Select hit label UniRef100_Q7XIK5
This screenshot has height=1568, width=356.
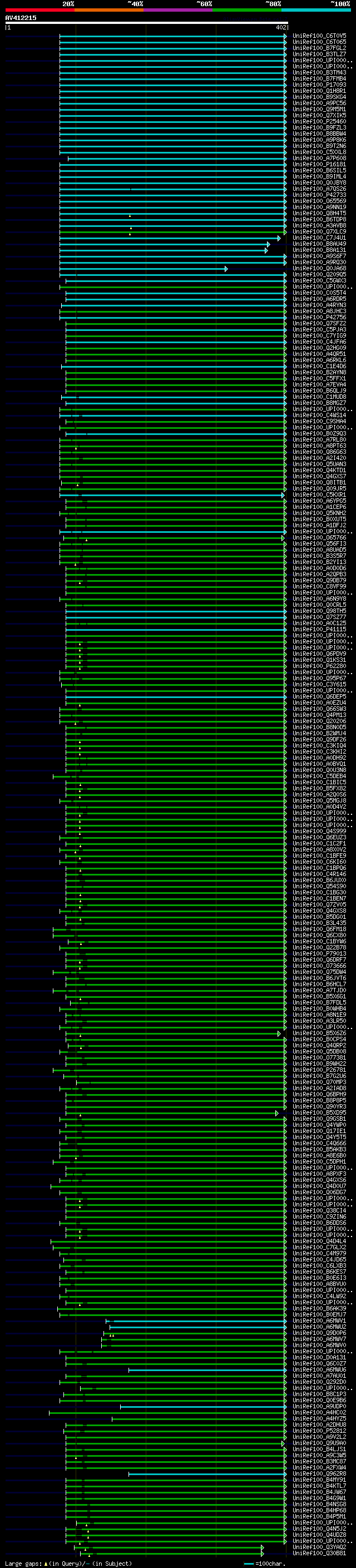point(319,115)
